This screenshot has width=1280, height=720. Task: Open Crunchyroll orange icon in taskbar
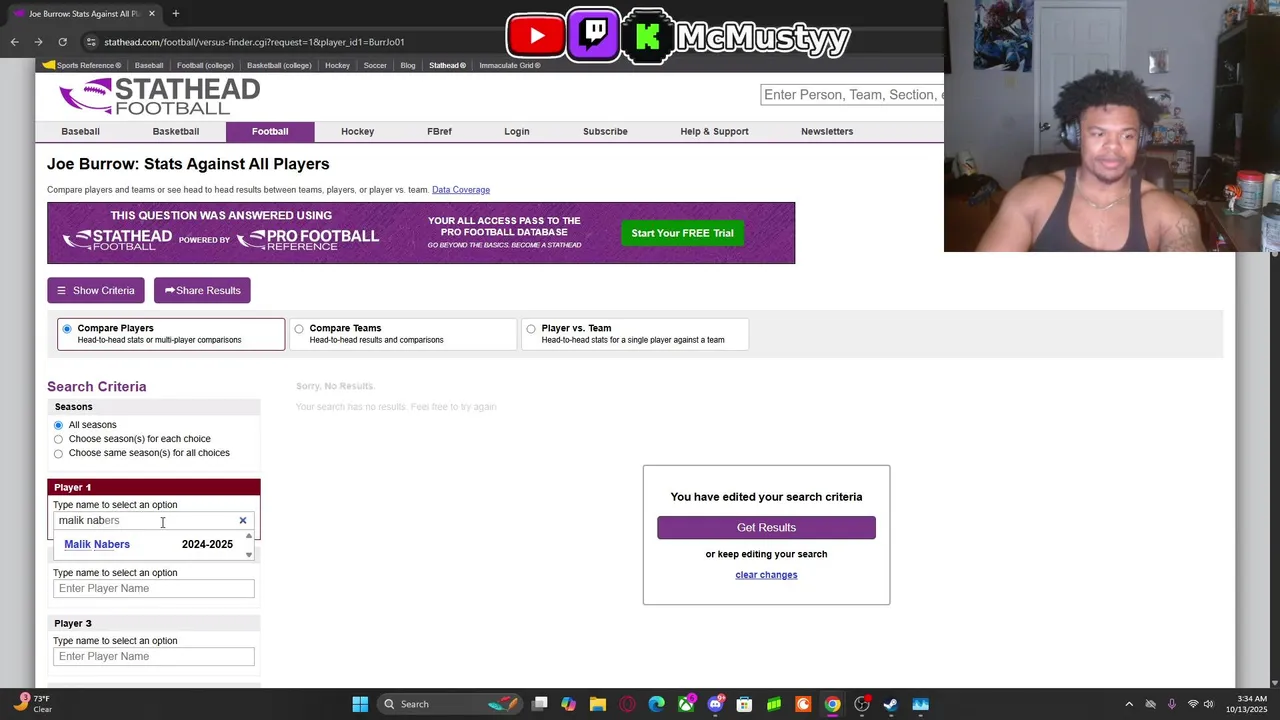coord(803,704)
